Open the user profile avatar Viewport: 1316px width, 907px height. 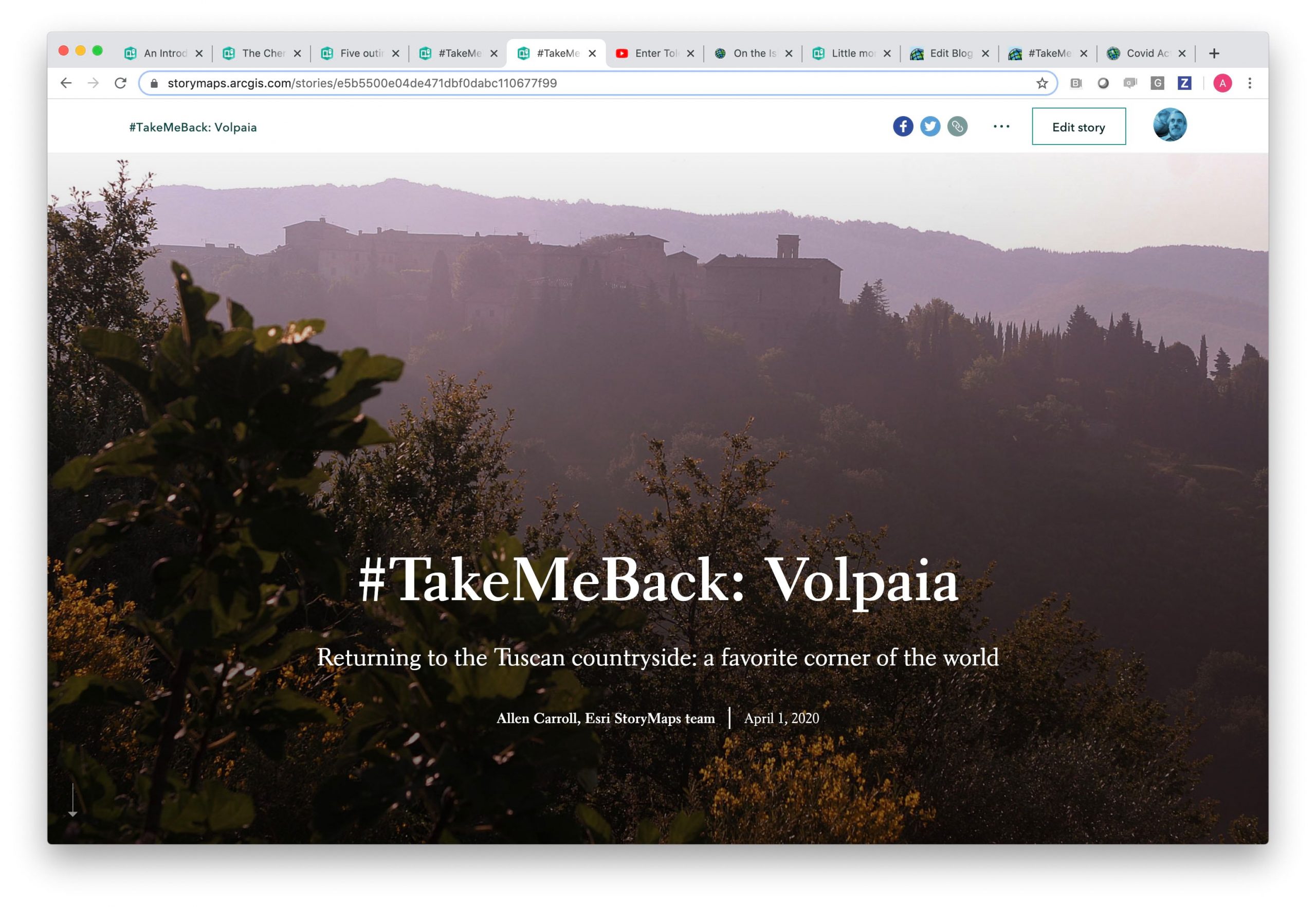[1169, 125]
